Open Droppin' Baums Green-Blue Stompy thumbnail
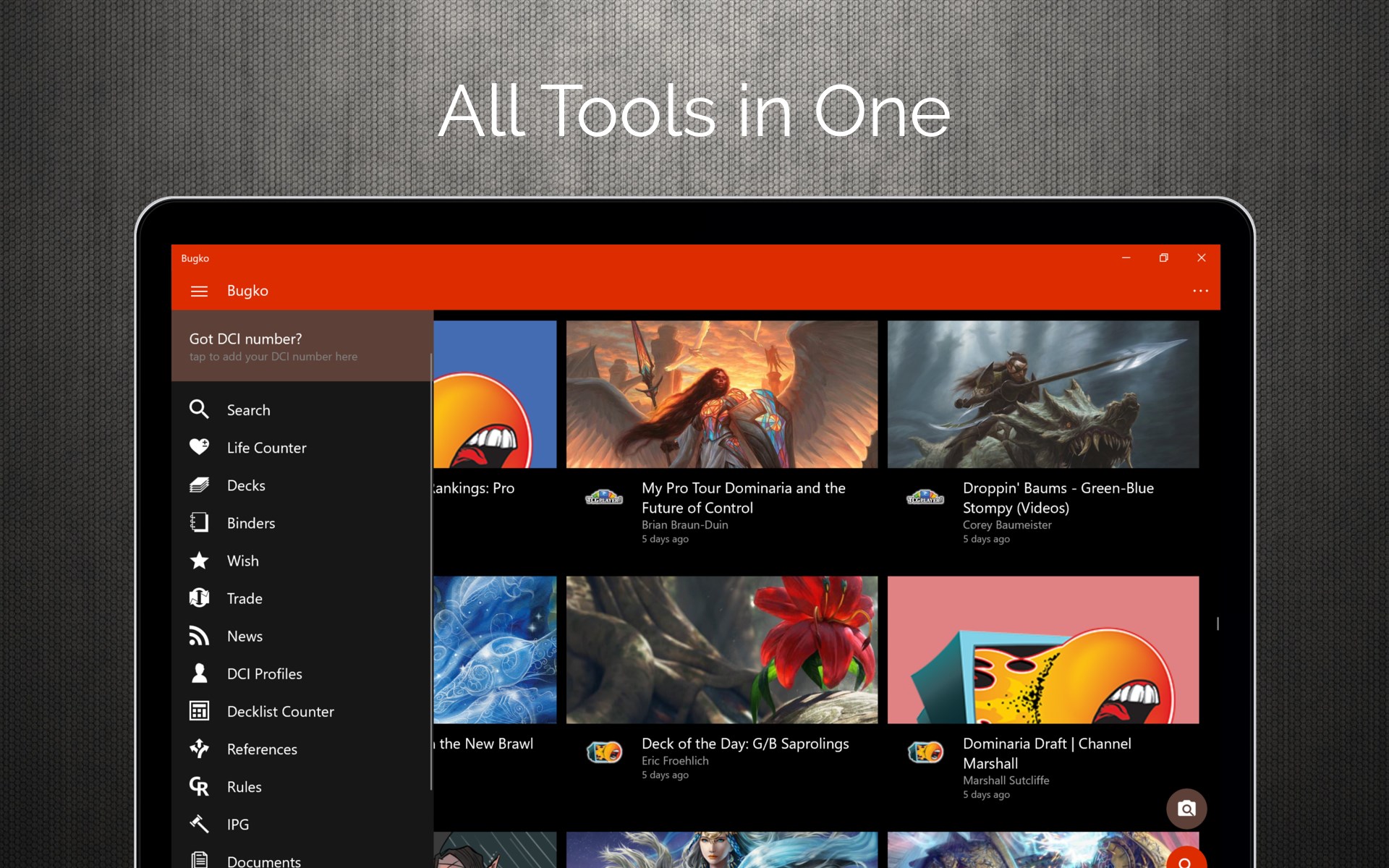 [x=1042, y=394]
